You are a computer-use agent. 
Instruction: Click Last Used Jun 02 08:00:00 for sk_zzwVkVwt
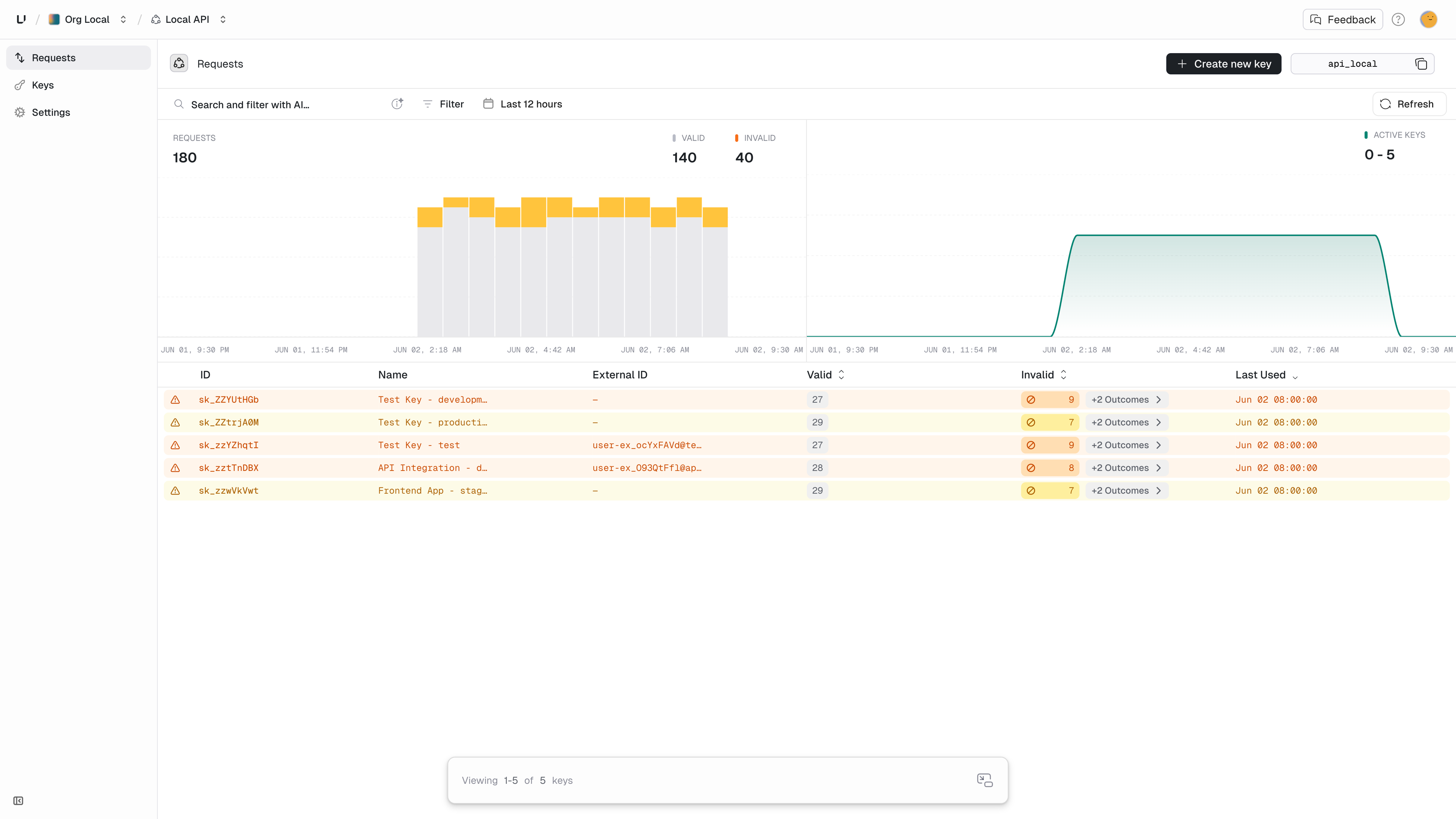pos(1276,491)
